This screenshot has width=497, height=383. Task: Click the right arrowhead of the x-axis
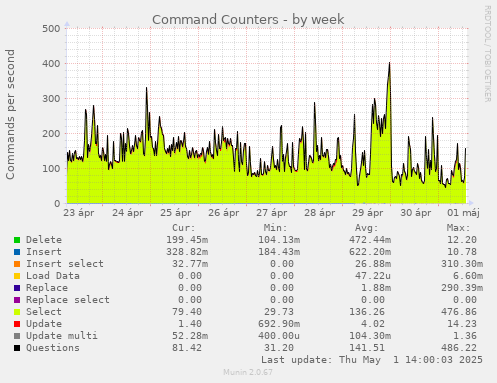(x=471, y=203)
